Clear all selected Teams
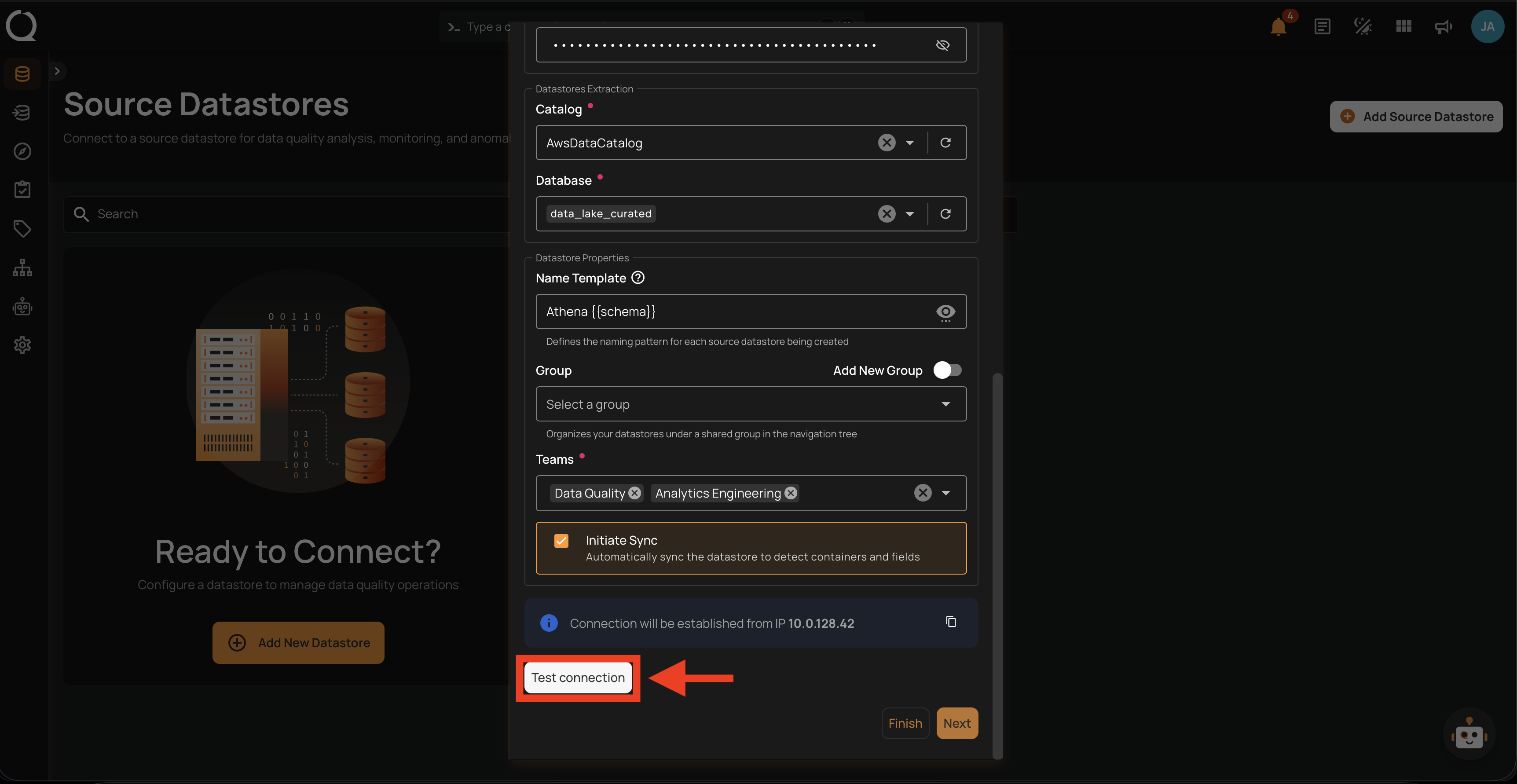The height and width of the screenshot is (784, 1517). click(922, 493)
